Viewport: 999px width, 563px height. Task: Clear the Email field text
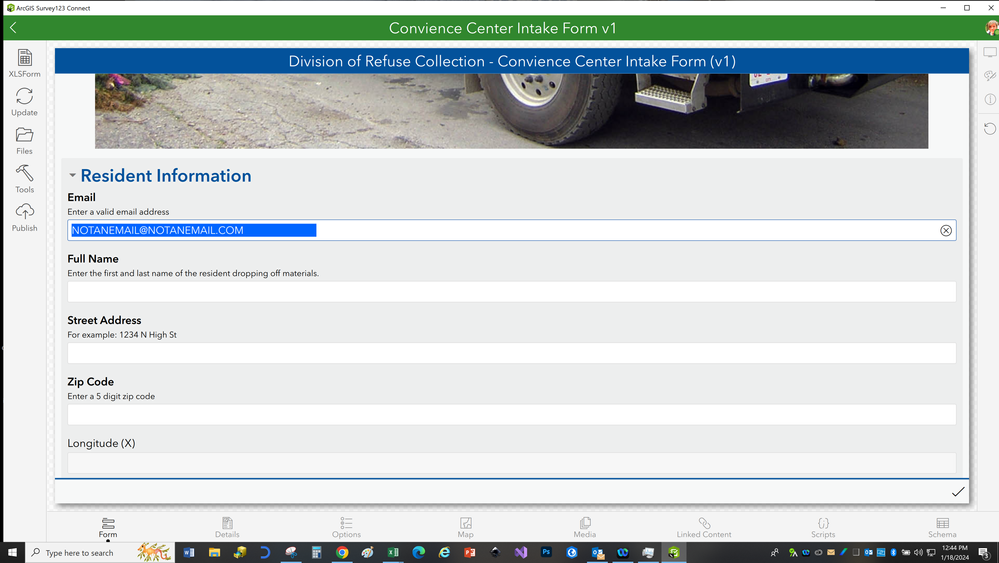(945, 231)
